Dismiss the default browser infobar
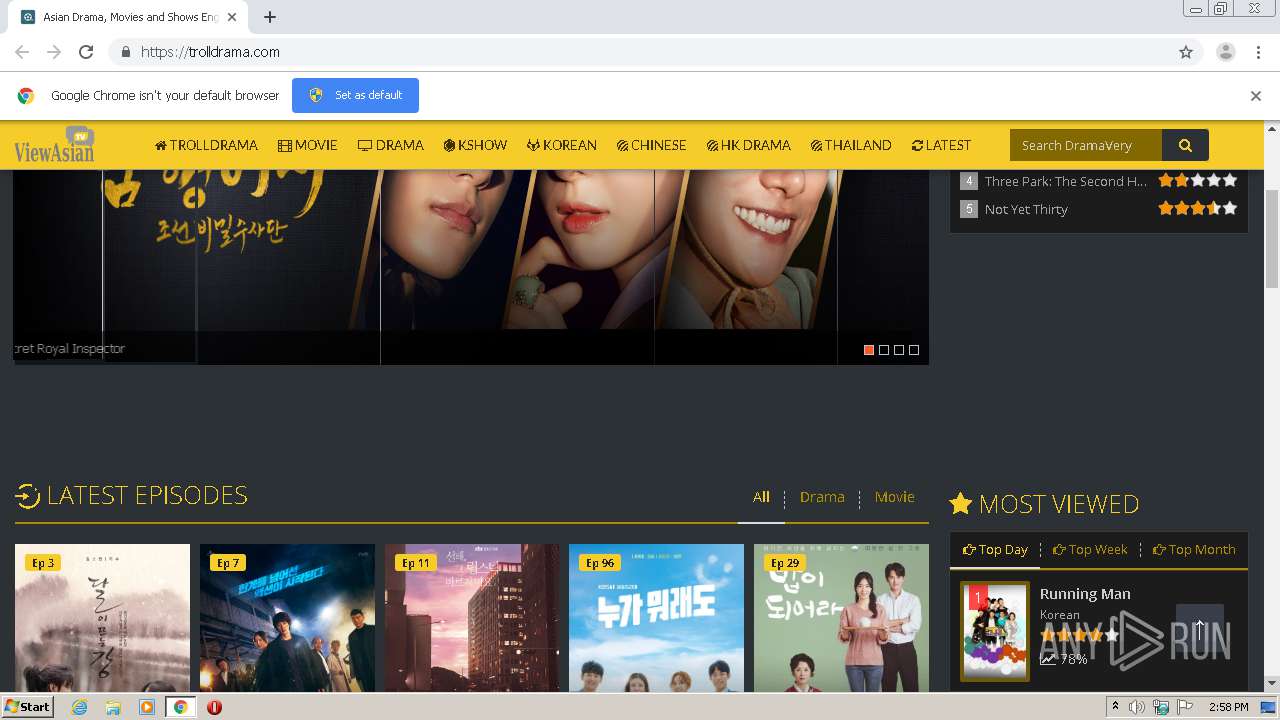Image resolution: width=1280 pixels, height=720 pixels. (1255, 96)
